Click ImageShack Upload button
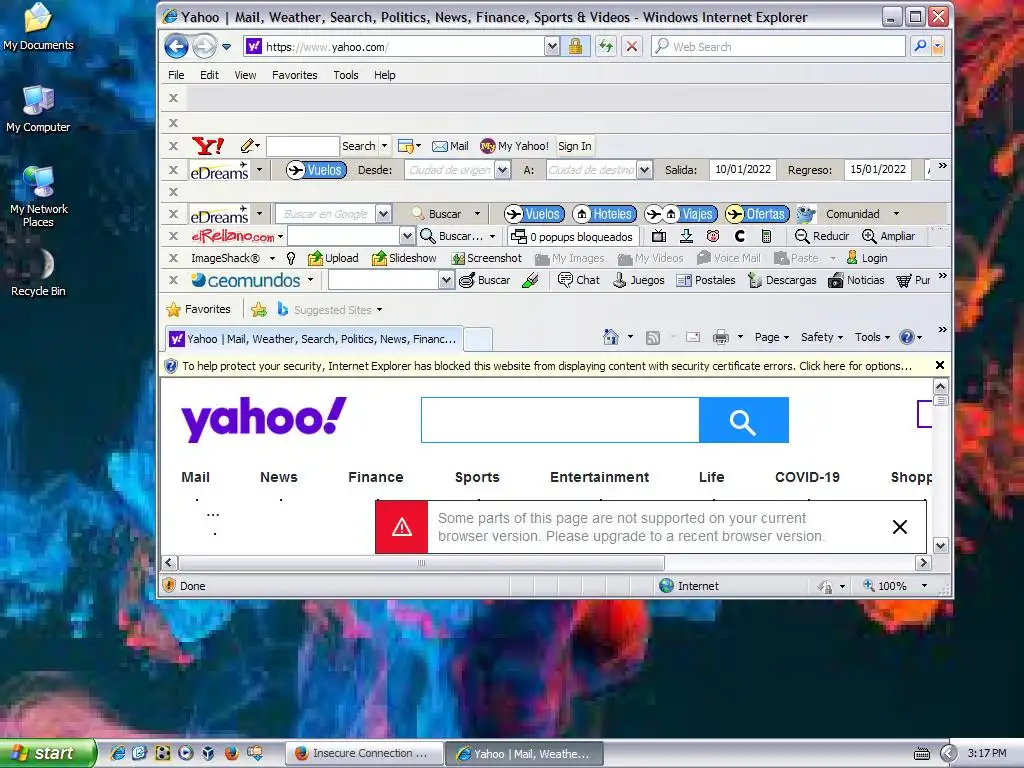The height and width of the screenshot is (768, 1024). tap(333, 258)
